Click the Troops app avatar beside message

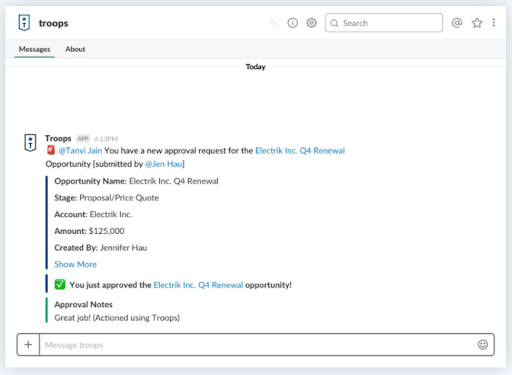(x=30, y=143)
